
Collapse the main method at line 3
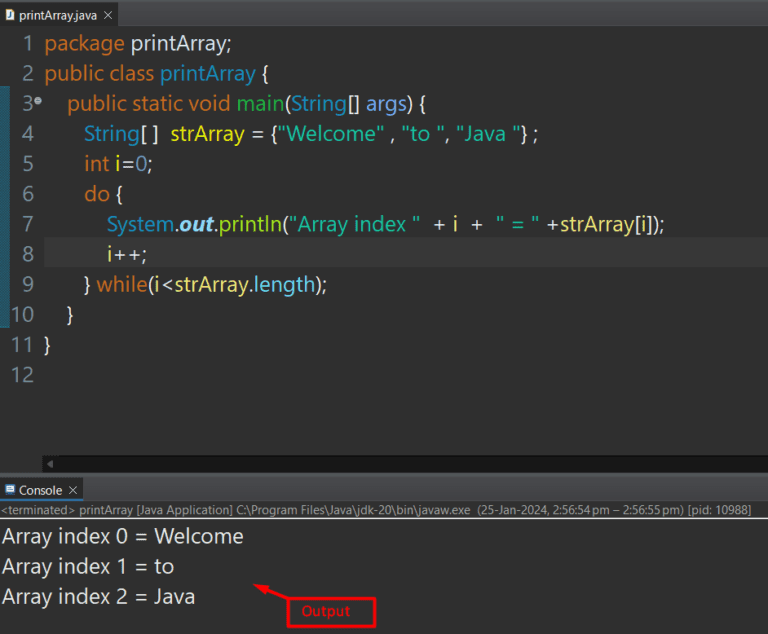click(37, 102)
